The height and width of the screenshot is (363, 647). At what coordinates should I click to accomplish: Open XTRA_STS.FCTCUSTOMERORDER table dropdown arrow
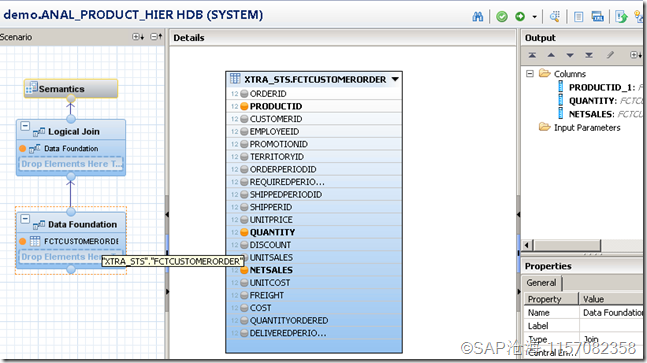pyautogui.click(x=395, y=79)
